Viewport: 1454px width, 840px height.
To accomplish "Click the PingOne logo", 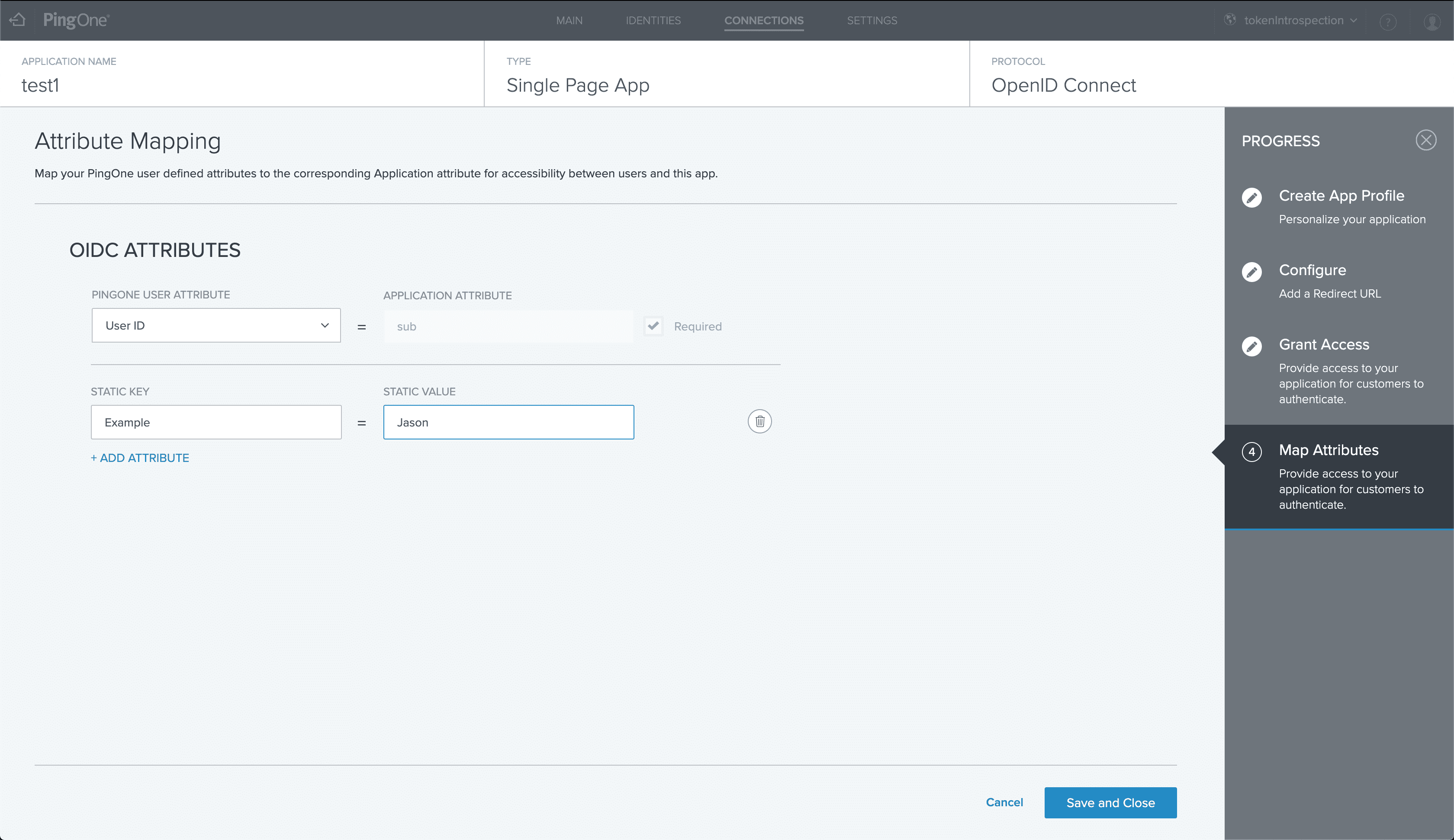I will pyautogui.click(x=76, y=20).
